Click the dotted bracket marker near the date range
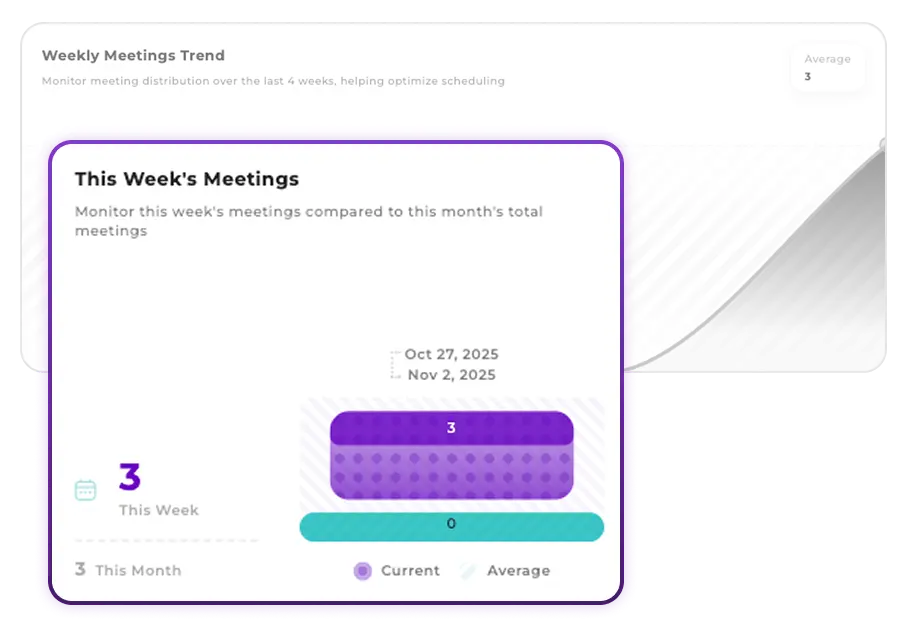 (392, 364)
